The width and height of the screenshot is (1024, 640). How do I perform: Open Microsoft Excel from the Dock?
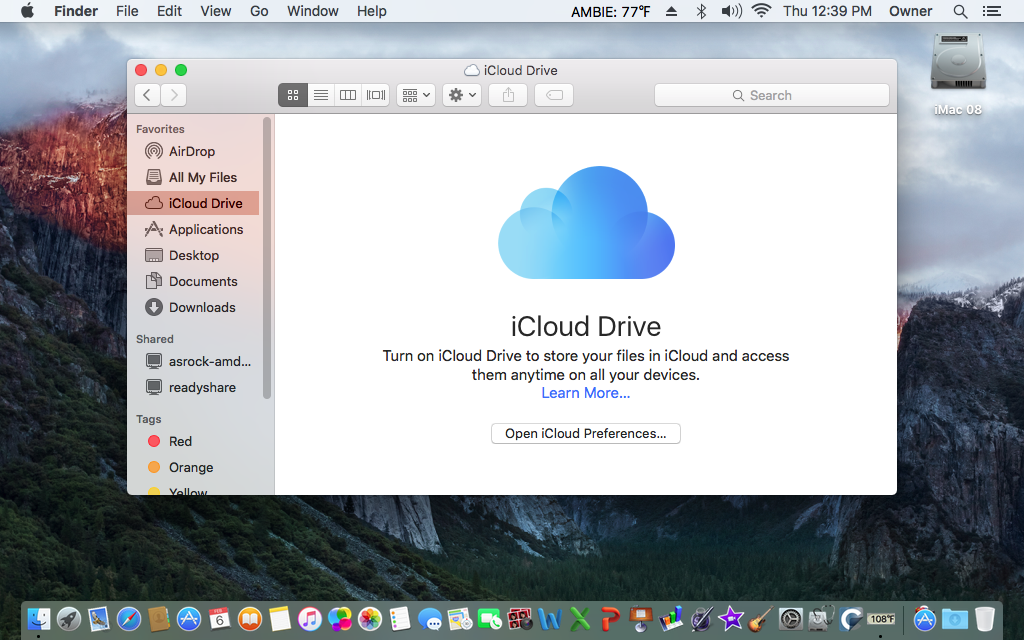[x=580, y=618]
